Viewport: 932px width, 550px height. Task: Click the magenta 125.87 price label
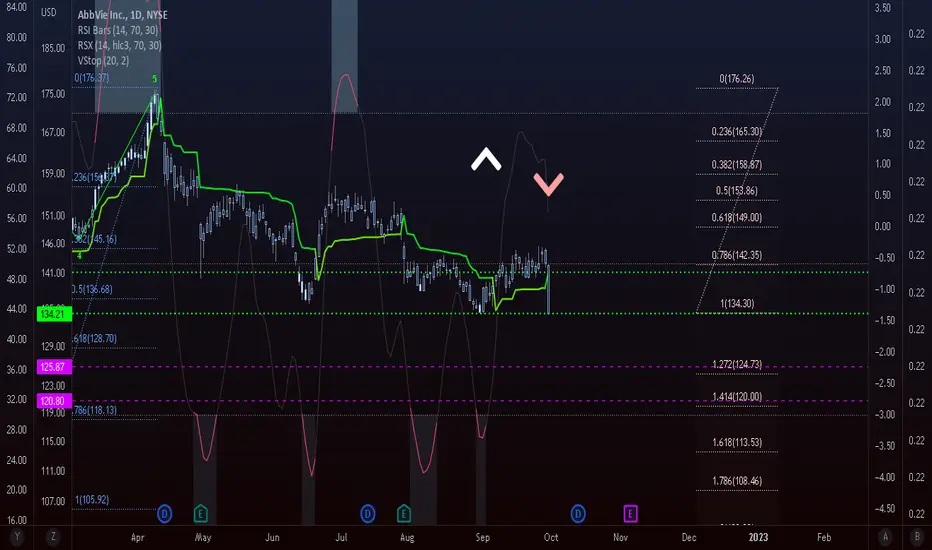click(54, 367)
